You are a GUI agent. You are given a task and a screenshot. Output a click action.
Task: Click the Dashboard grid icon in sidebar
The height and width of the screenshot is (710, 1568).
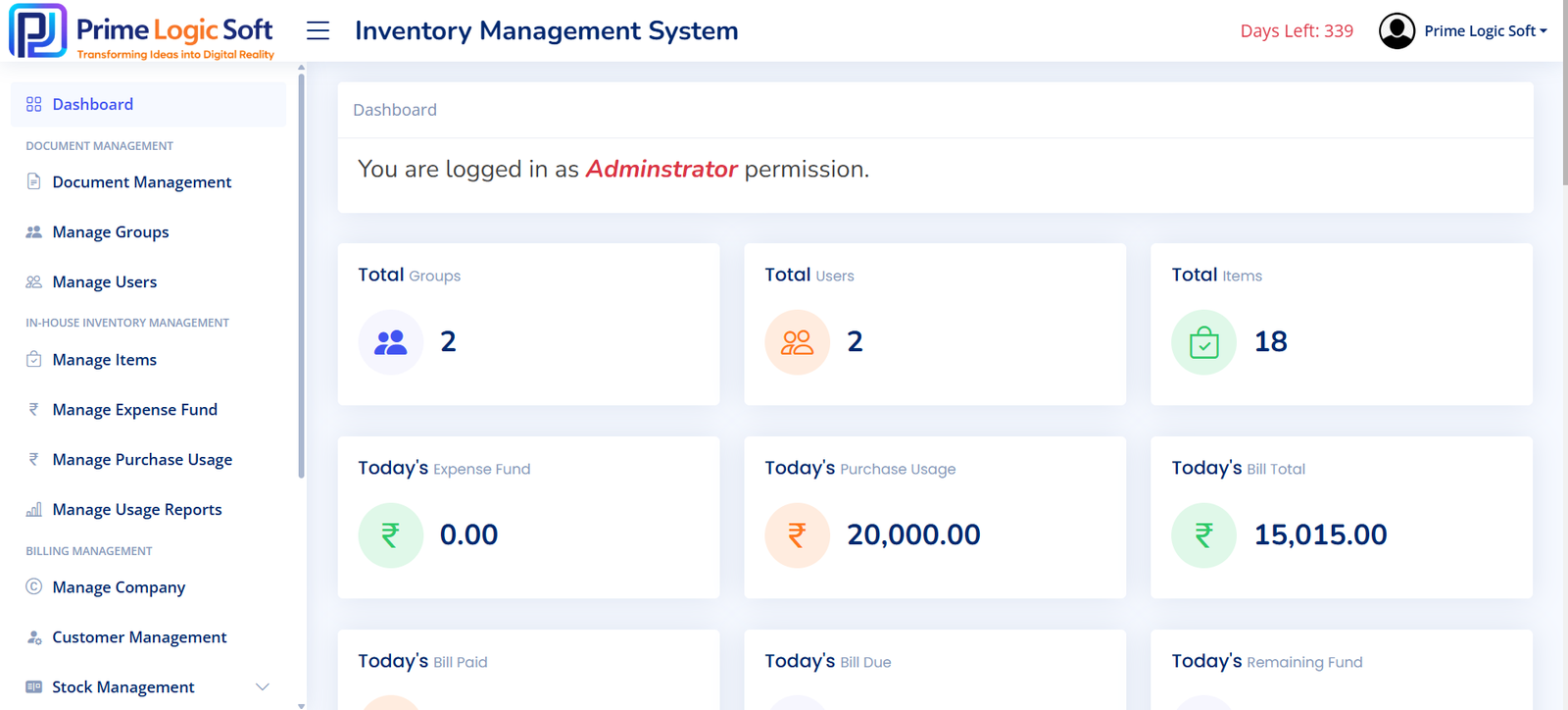(x=34, y=104)
